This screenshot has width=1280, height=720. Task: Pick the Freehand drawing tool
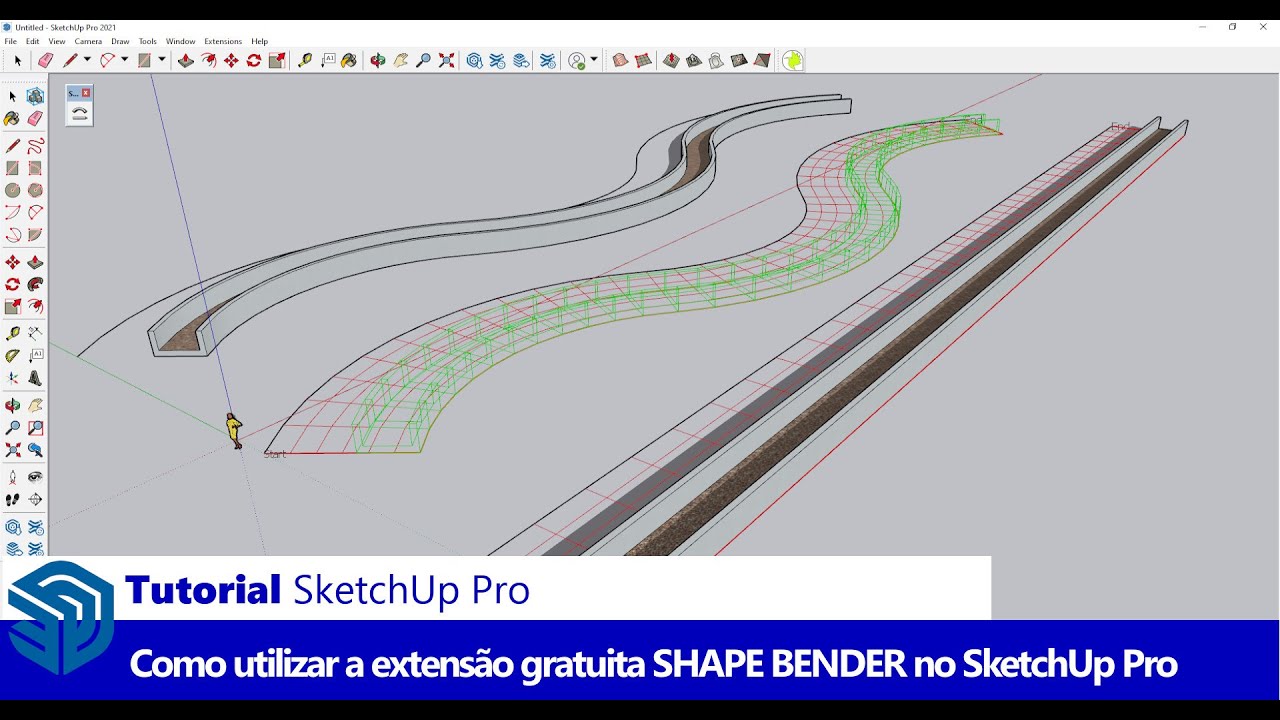[x=35, y=146]
